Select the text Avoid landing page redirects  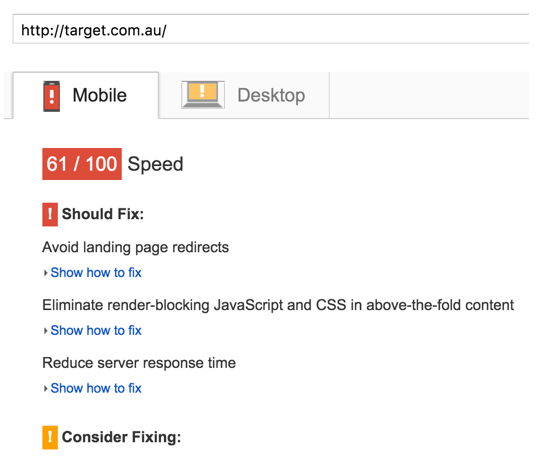[135, 248]
